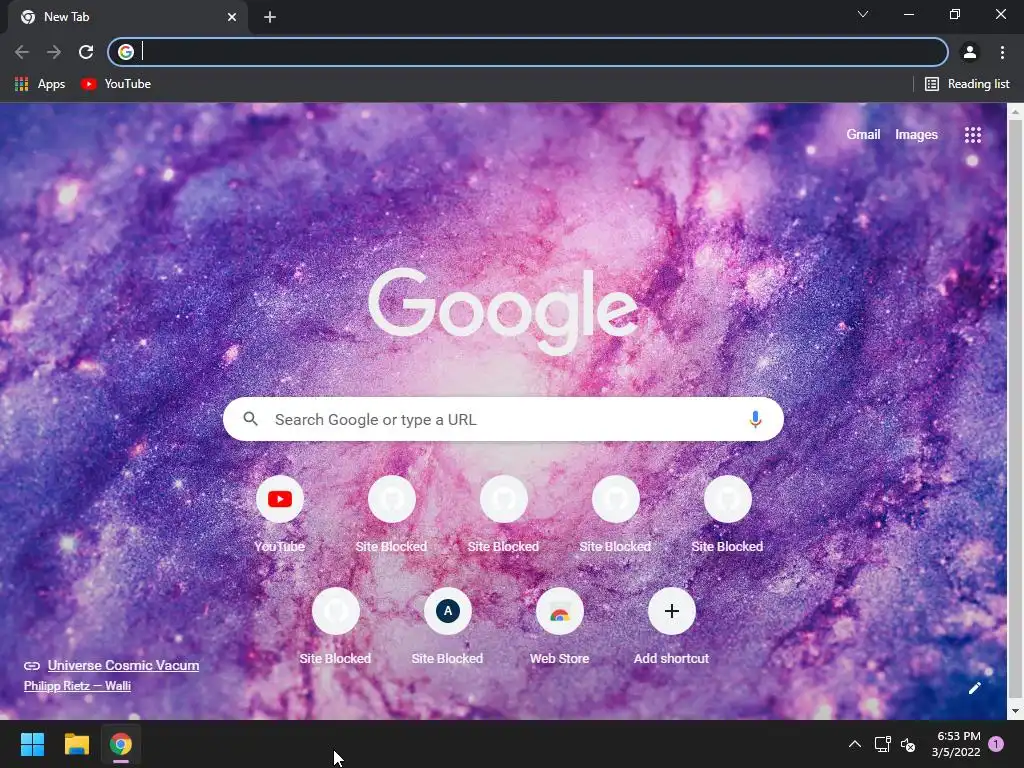The height and width of the screenshot is (768, 1024).
Task: Click the magnifier icon in the search box
Action: pyautogui.click(x=251, y=419)
